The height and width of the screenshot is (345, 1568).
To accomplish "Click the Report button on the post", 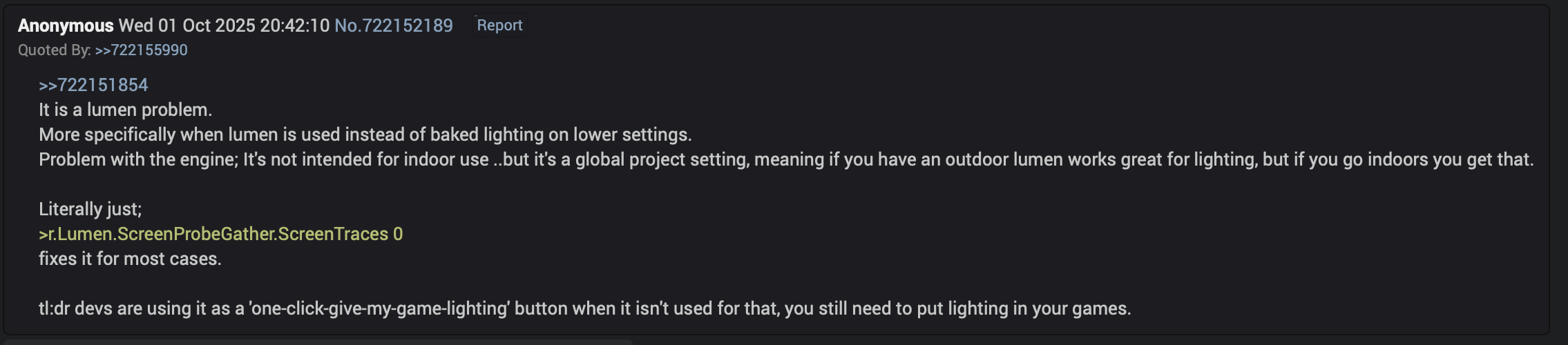I will (499, 26).
